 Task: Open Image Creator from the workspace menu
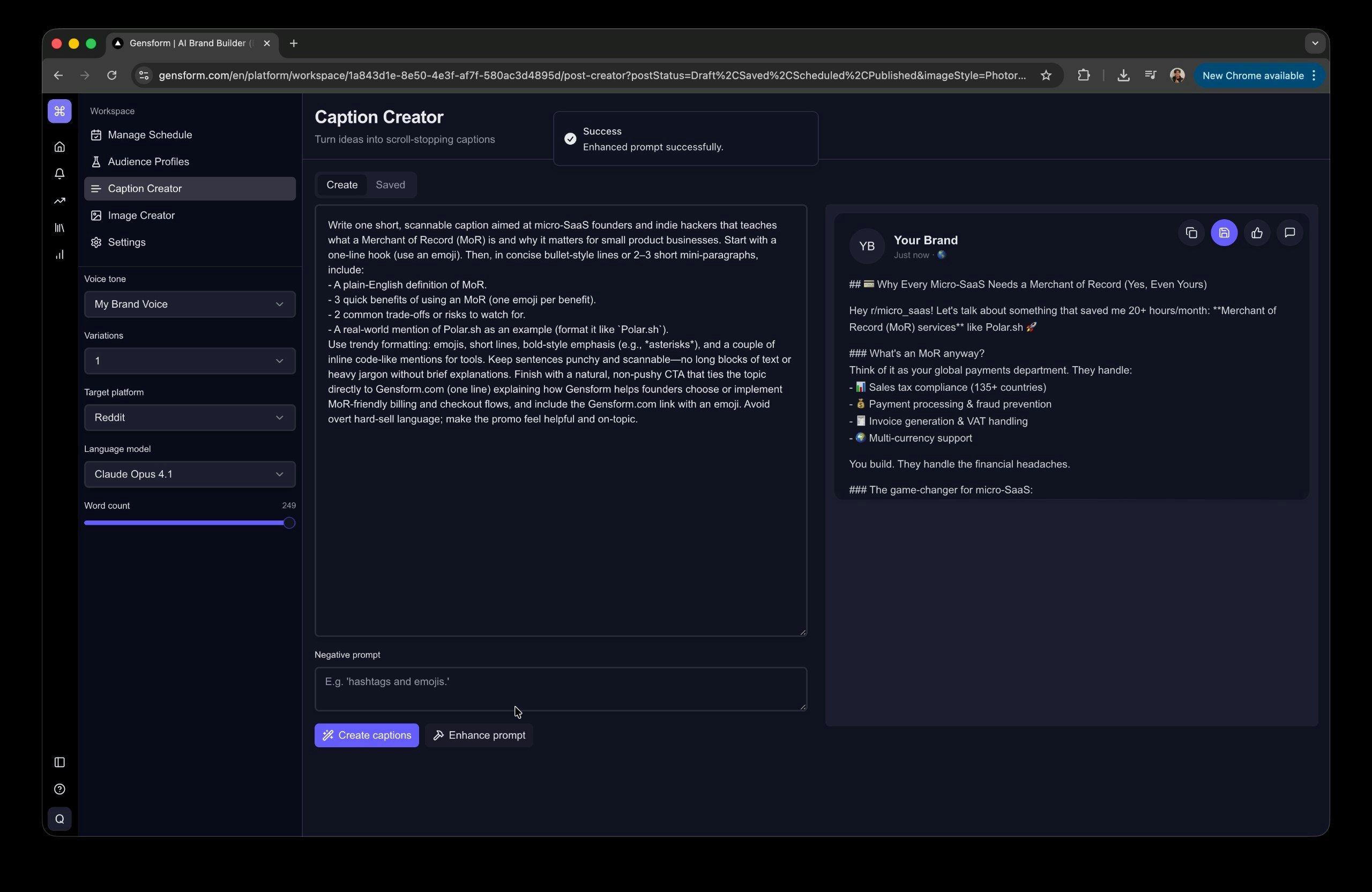click(141, 215)
